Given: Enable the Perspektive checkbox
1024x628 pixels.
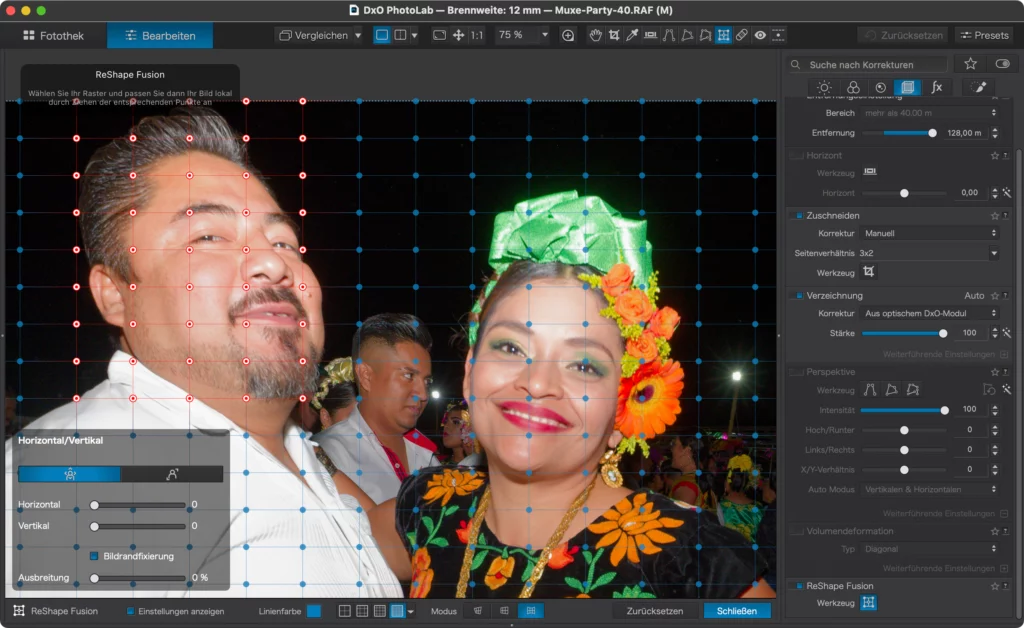Looking at the screenshot, I should pyautogui.click(x=798, y=372).
